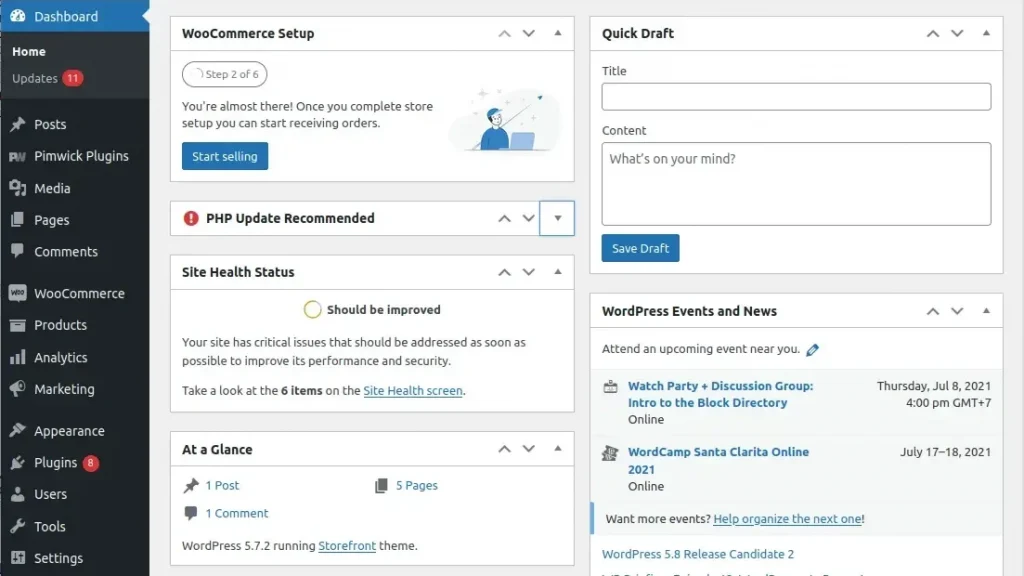
Task: Click the Marketing megaphone icon
Action: click(18, 389)
